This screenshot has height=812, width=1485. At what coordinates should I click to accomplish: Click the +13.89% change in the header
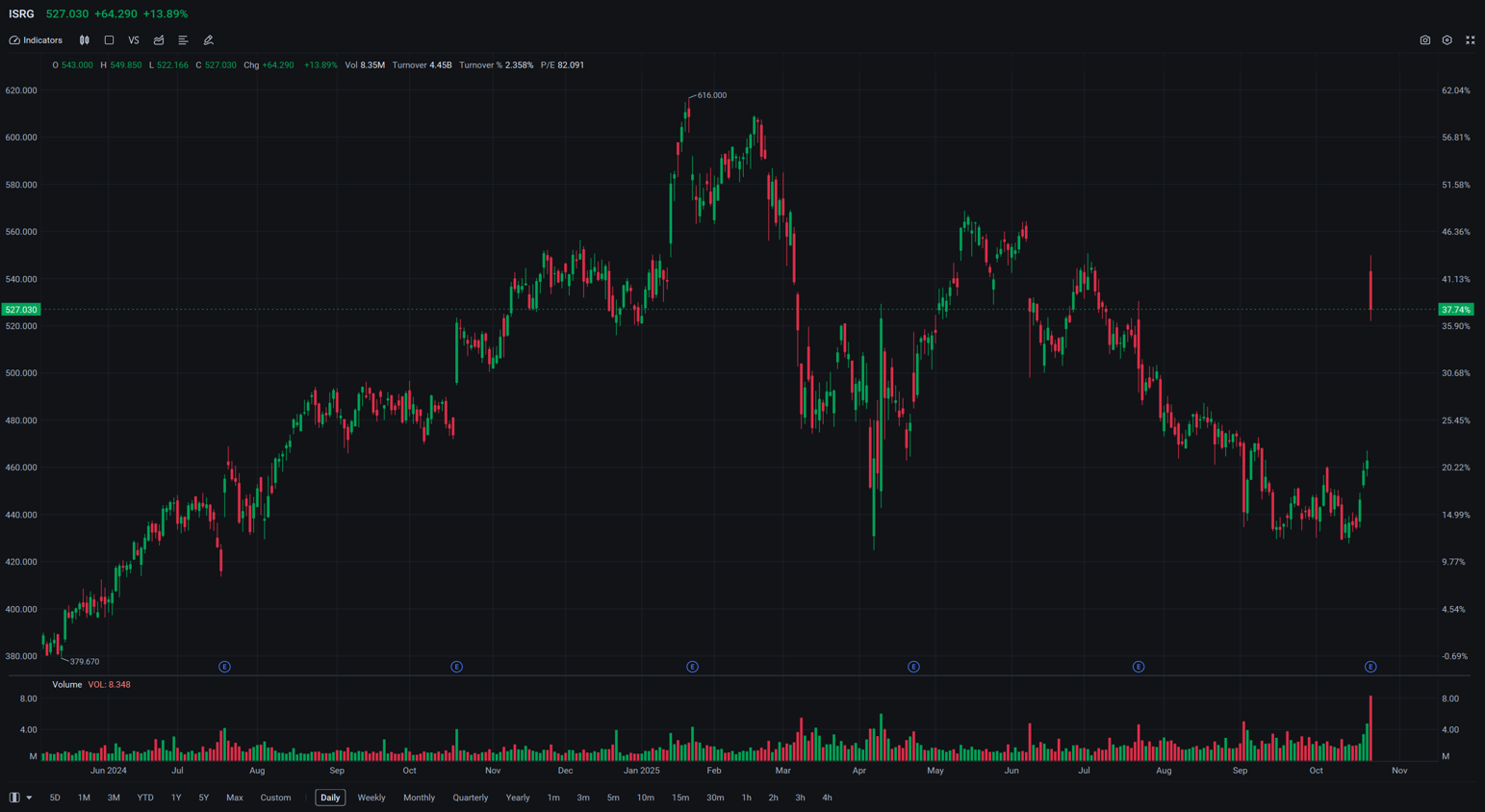(x=166, y=14)
